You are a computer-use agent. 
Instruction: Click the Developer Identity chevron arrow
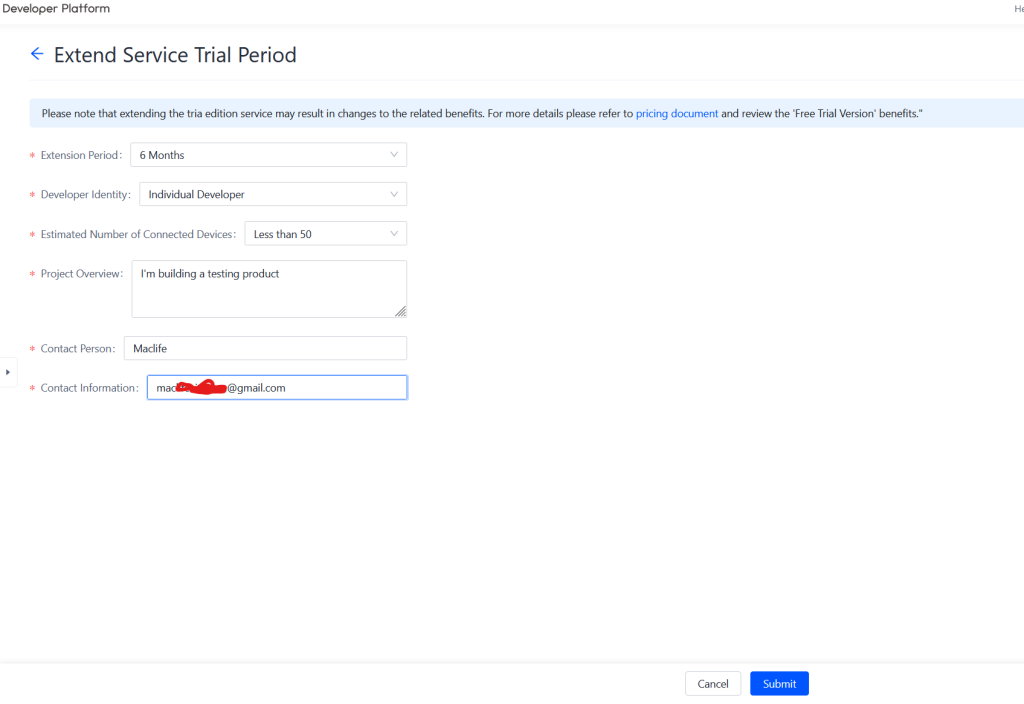pos(394,194)
